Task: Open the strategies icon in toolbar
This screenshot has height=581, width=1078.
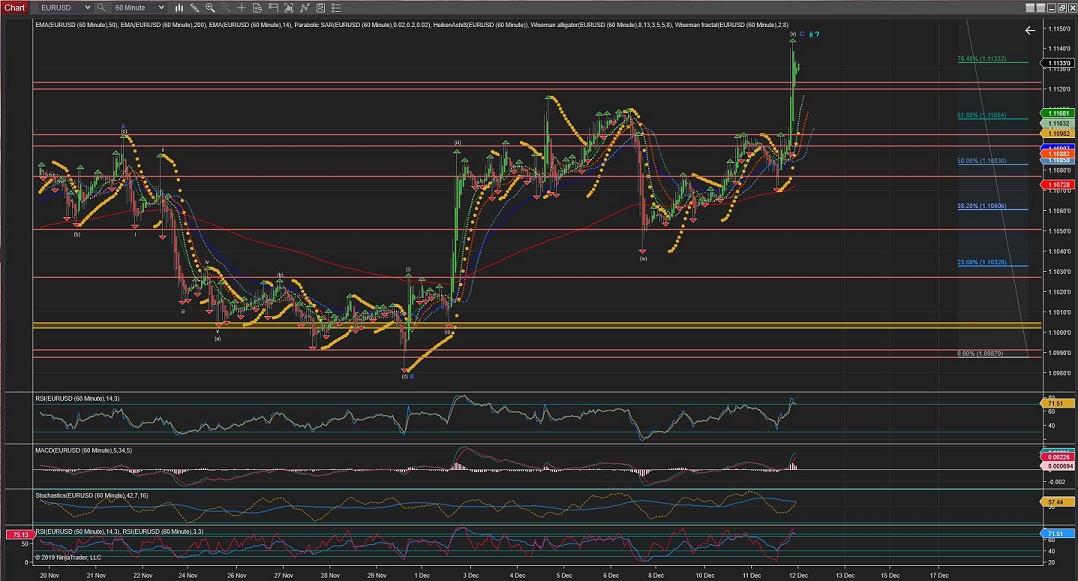Action: coord(305,8)
